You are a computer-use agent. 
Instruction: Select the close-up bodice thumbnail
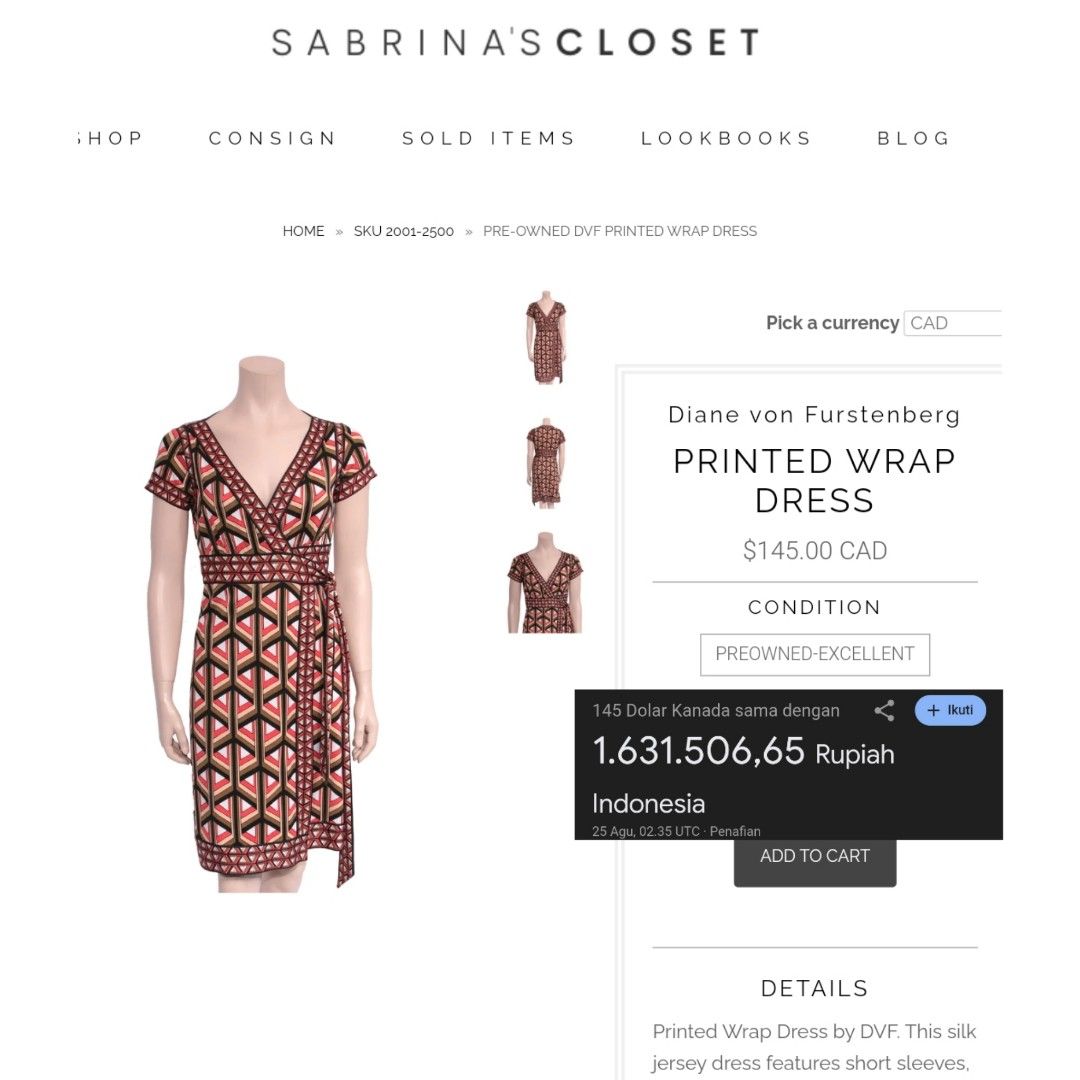(x=545, y=583)
